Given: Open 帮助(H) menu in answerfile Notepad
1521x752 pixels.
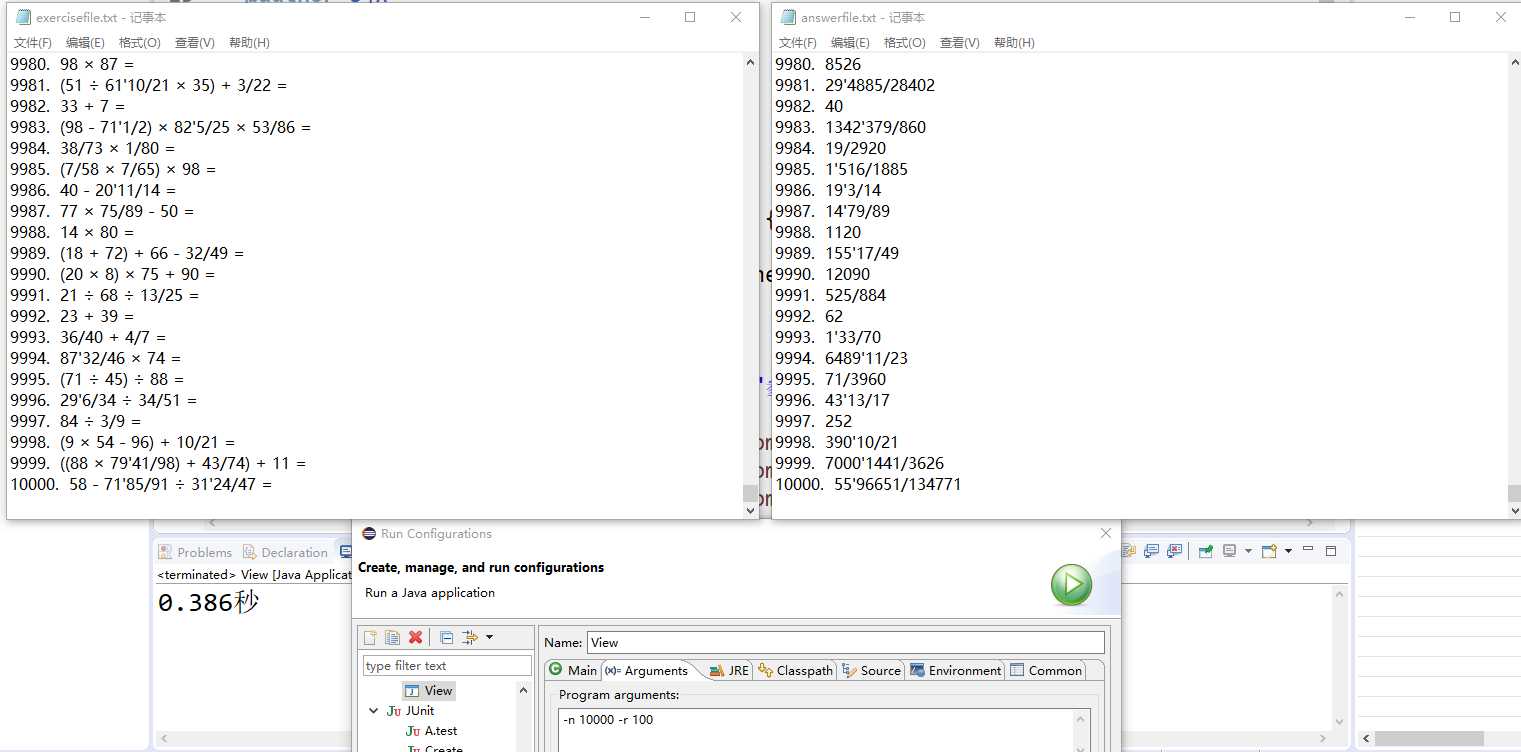Looking at the screenshot, I should tap(1014, 43).
